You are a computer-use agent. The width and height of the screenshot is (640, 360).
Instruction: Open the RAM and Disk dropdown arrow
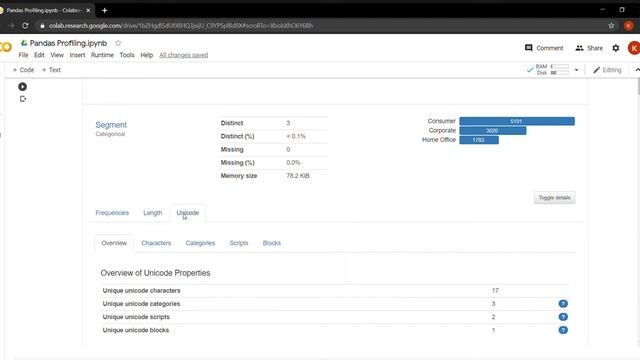[576, 70]
